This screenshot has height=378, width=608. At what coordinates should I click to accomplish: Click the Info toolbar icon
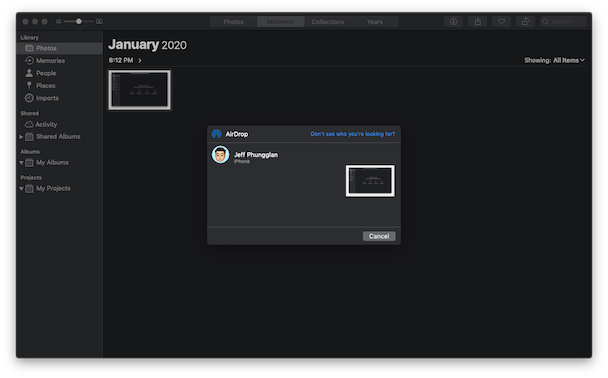(453, 22)
